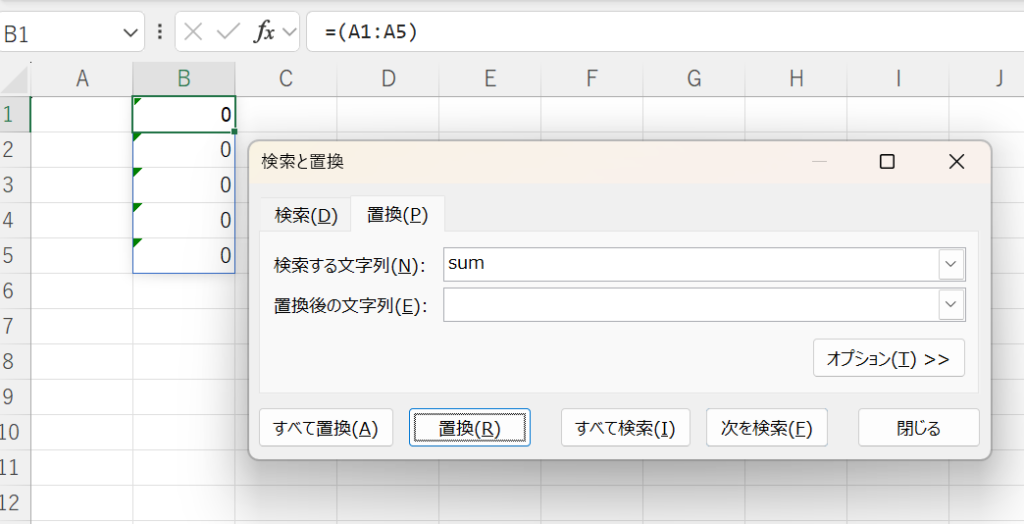1024x524 pixels.
Task: Open the 置換後の文字列 history dropdown arrow
Action: 952,304
